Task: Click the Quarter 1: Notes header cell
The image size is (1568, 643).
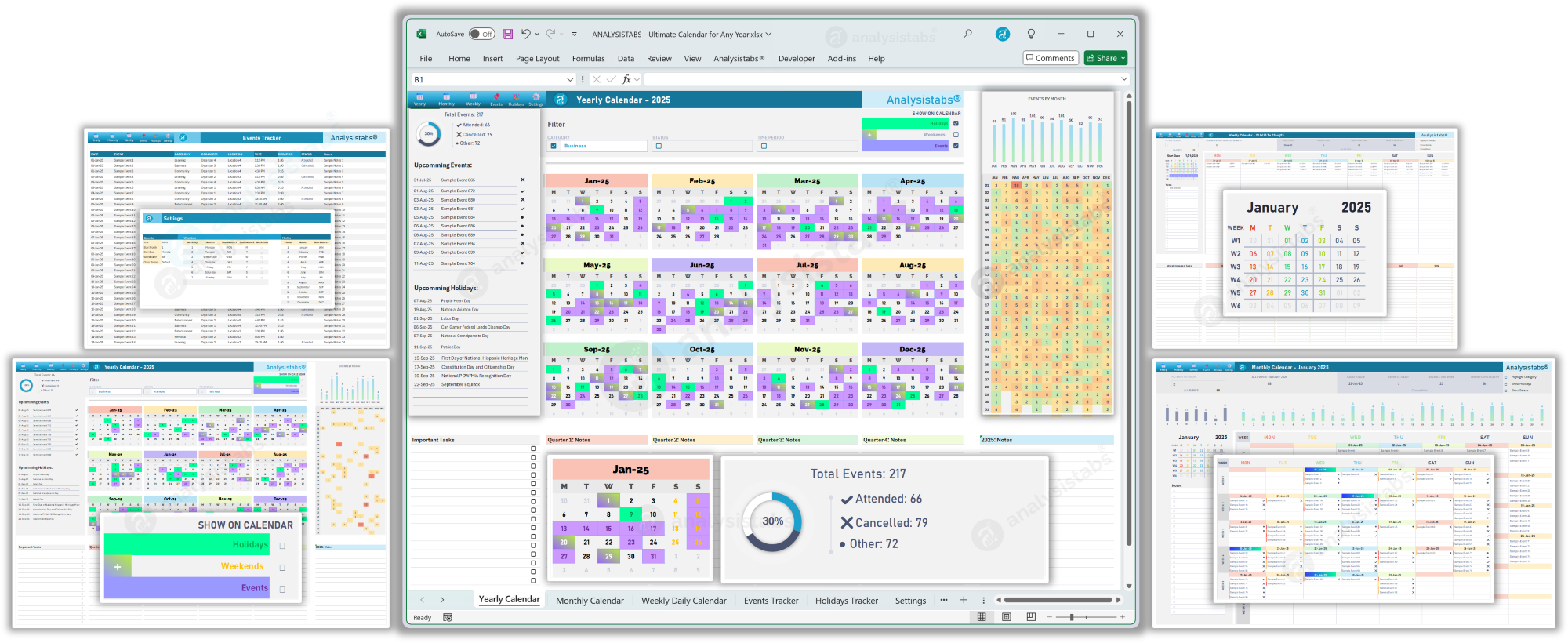Action: coord(597,440)
